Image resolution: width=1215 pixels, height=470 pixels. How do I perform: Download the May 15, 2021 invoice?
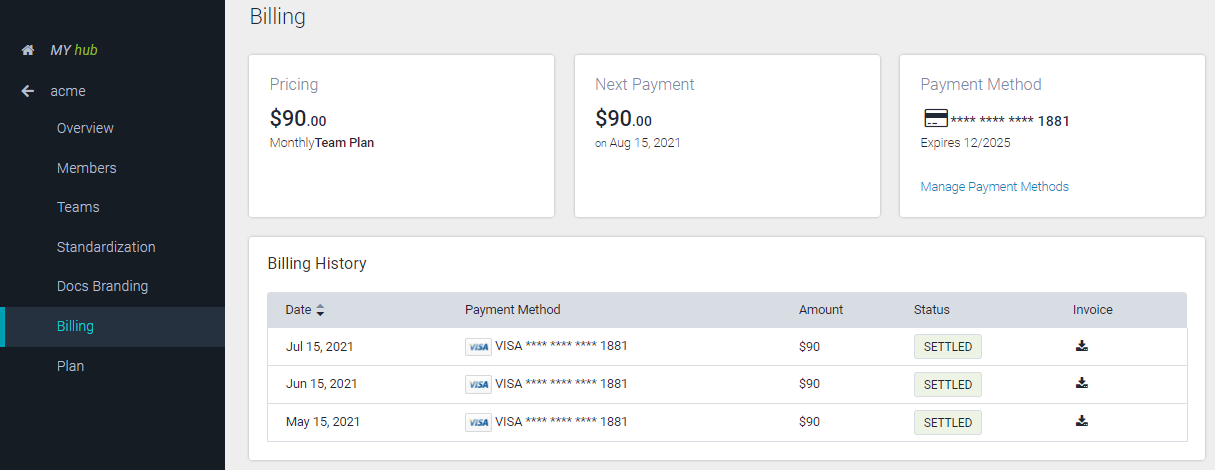1082,421
